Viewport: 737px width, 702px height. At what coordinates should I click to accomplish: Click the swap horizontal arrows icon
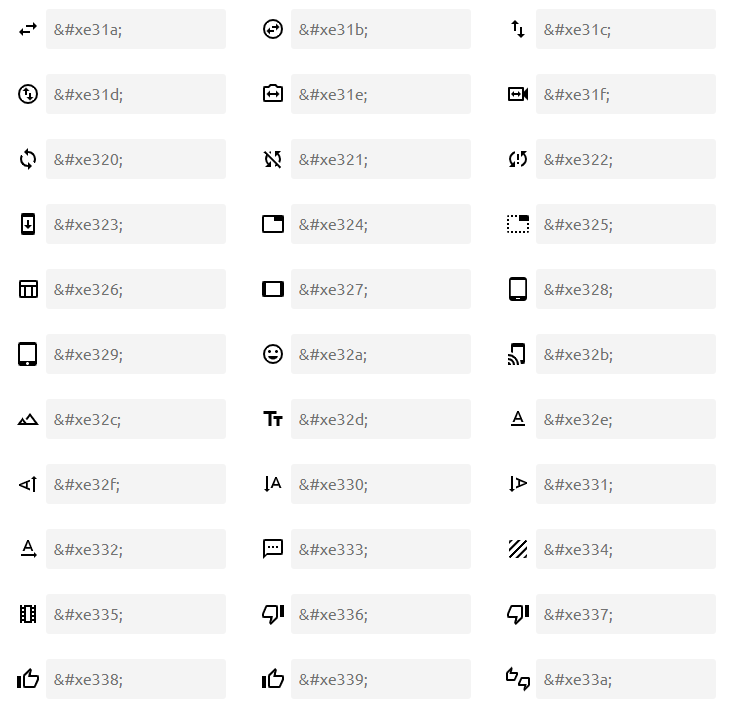(28, 30)
